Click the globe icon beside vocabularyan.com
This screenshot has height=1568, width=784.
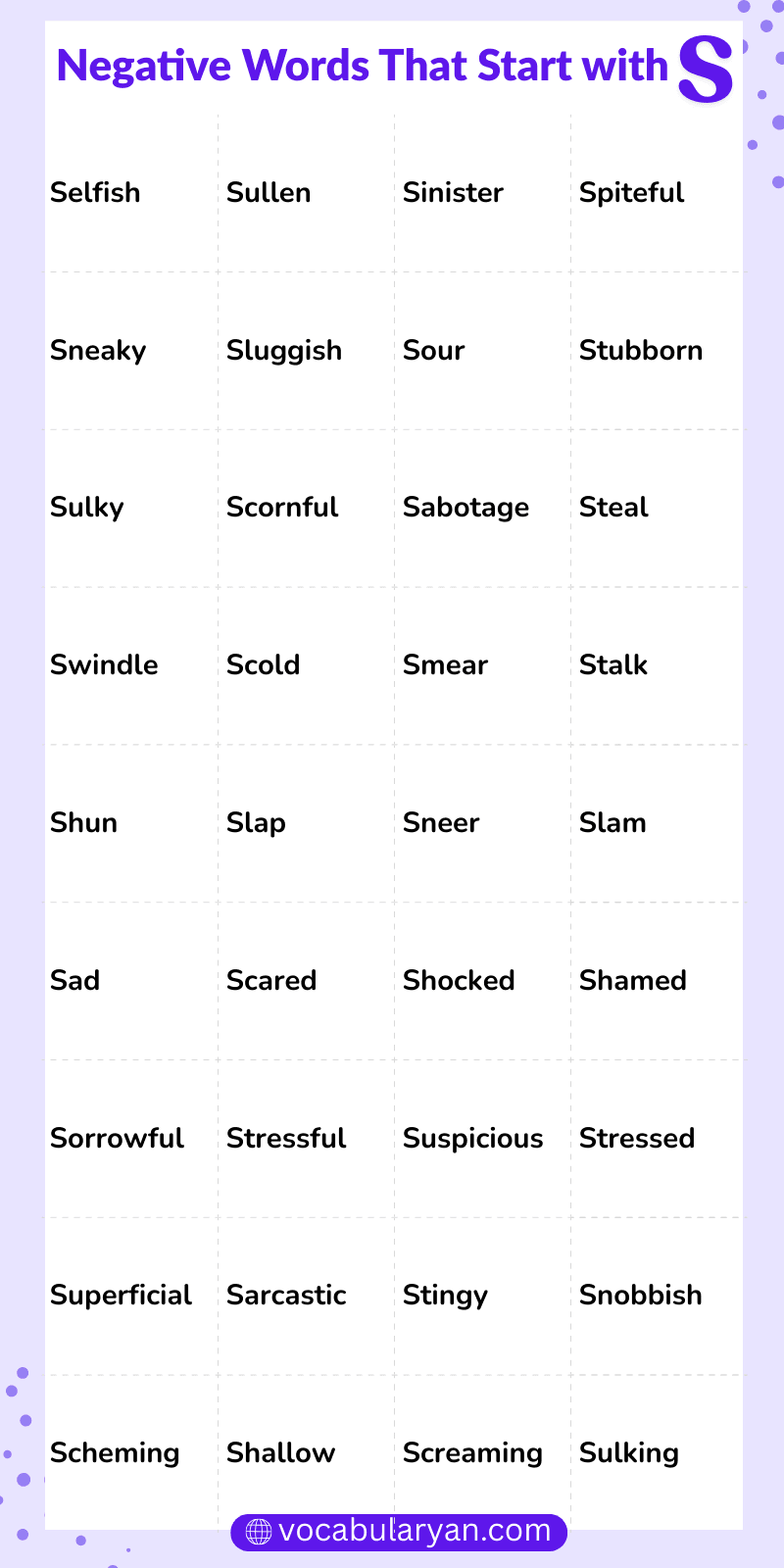tap(258, 1532)
